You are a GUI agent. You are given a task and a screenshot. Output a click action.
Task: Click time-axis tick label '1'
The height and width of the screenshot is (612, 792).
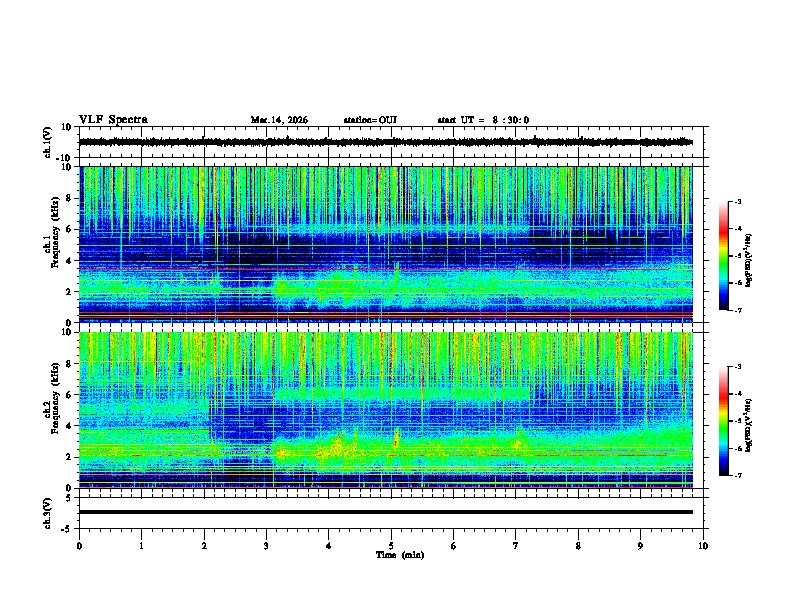point(141,546)
